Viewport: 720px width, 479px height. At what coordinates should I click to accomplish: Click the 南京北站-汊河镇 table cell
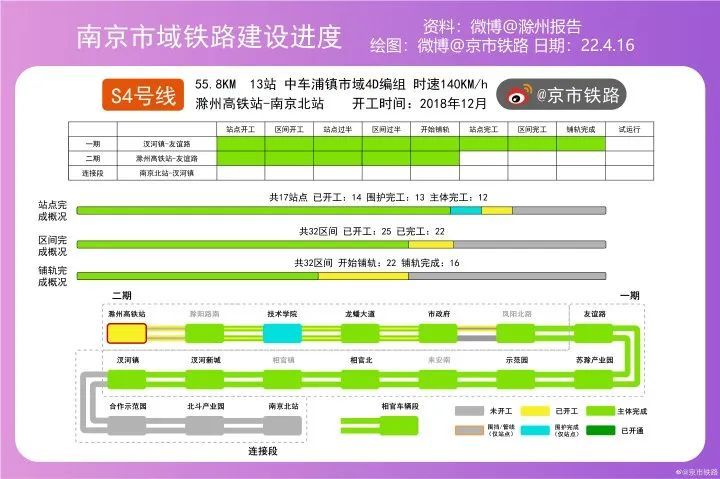click(167, 173)
